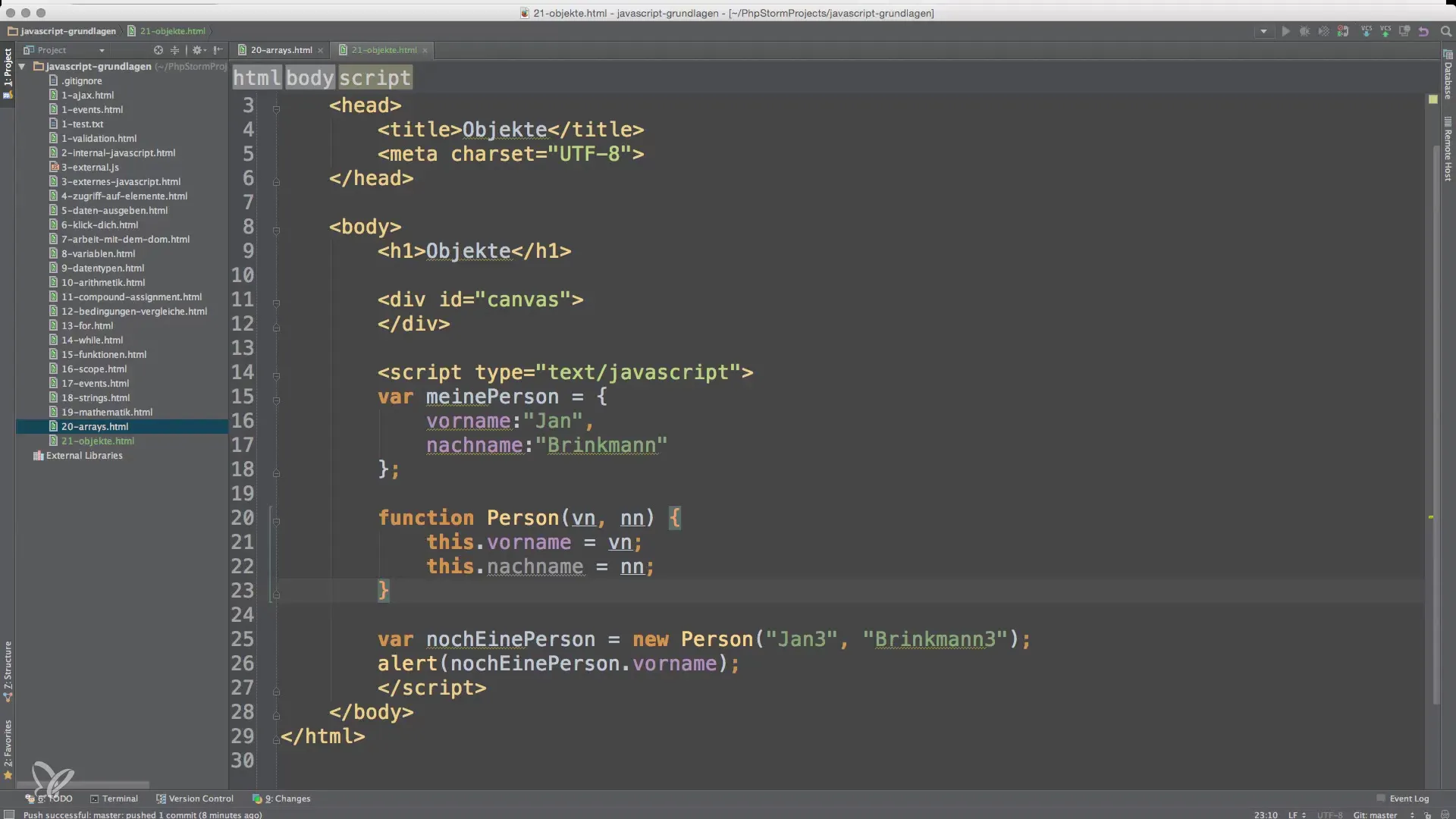
Task: Change LF line separator in status bar
Action: [1296, 814]
